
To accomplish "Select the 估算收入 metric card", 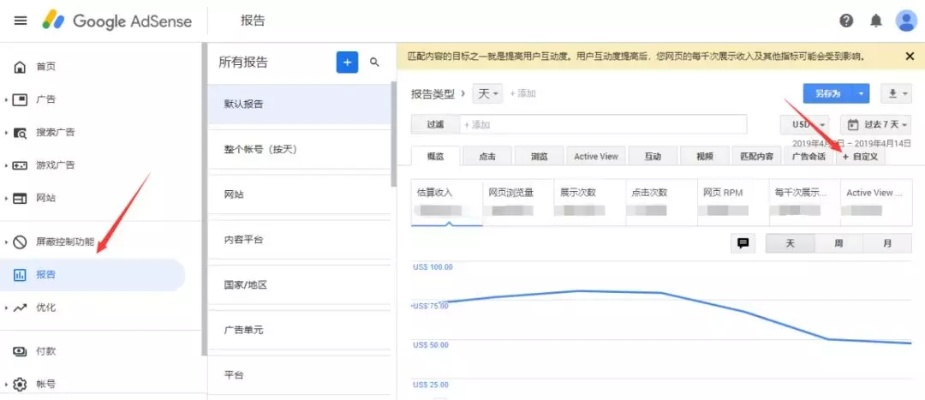I will point(447,202).
